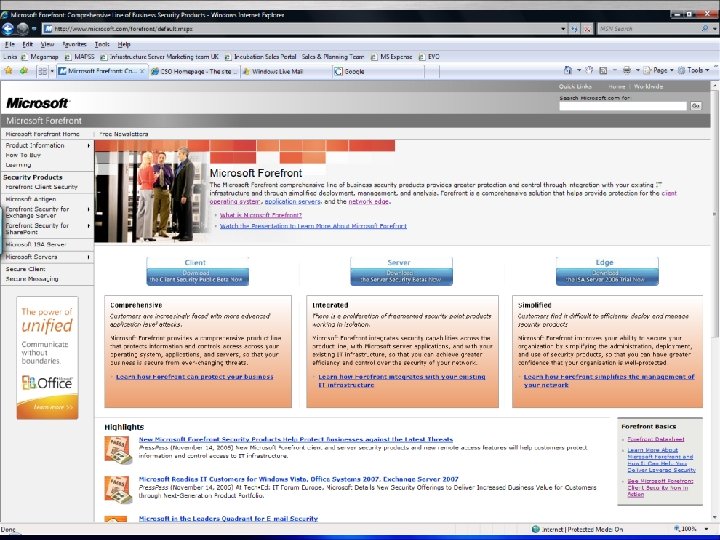Expand the Product Information submenu arrow
Image resolution: width=720 pixels, height=540 pixels.
click(x=89, y=145)
